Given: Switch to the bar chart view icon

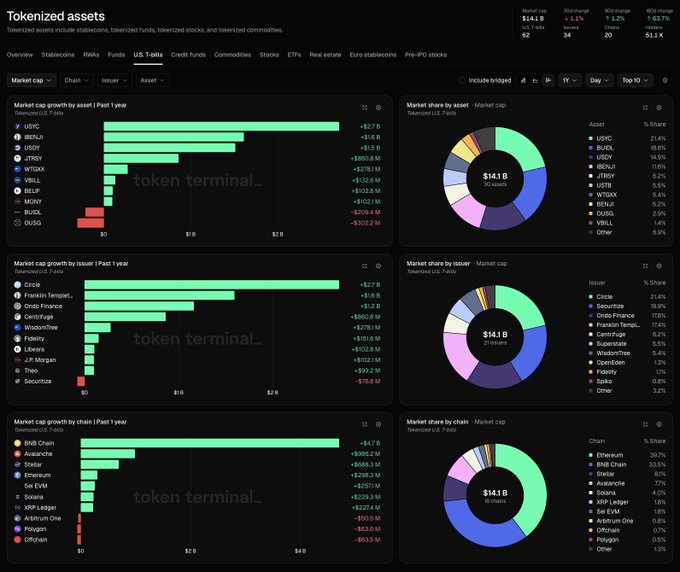Looking at the screenshot, I should pos(523,80).
